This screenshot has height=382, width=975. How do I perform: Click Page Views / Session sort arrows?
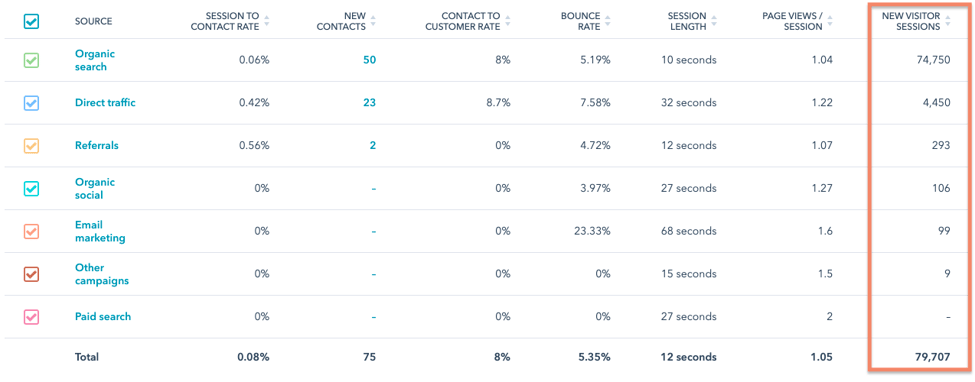coord(830,21)
